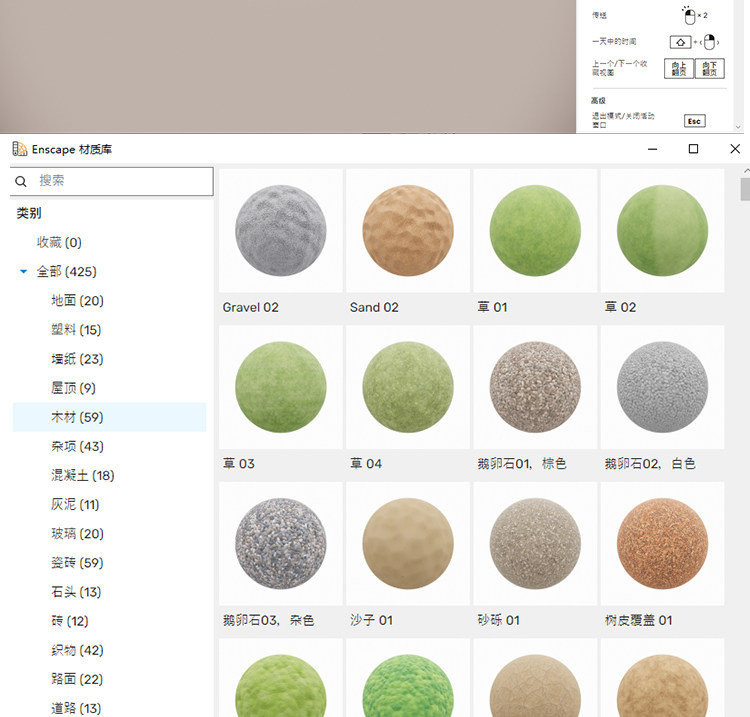Select the 草 01 grass material sphere

pyautogui.click(x=535, y=231)
